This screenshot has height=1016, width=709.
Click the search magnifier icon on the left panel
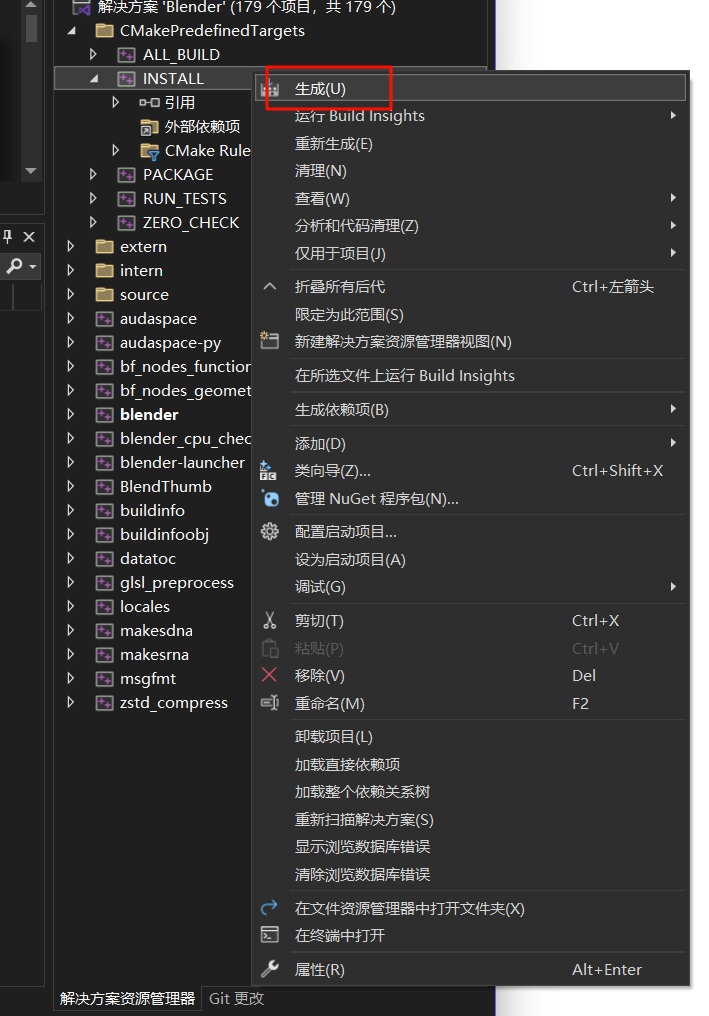pos(14,266)
